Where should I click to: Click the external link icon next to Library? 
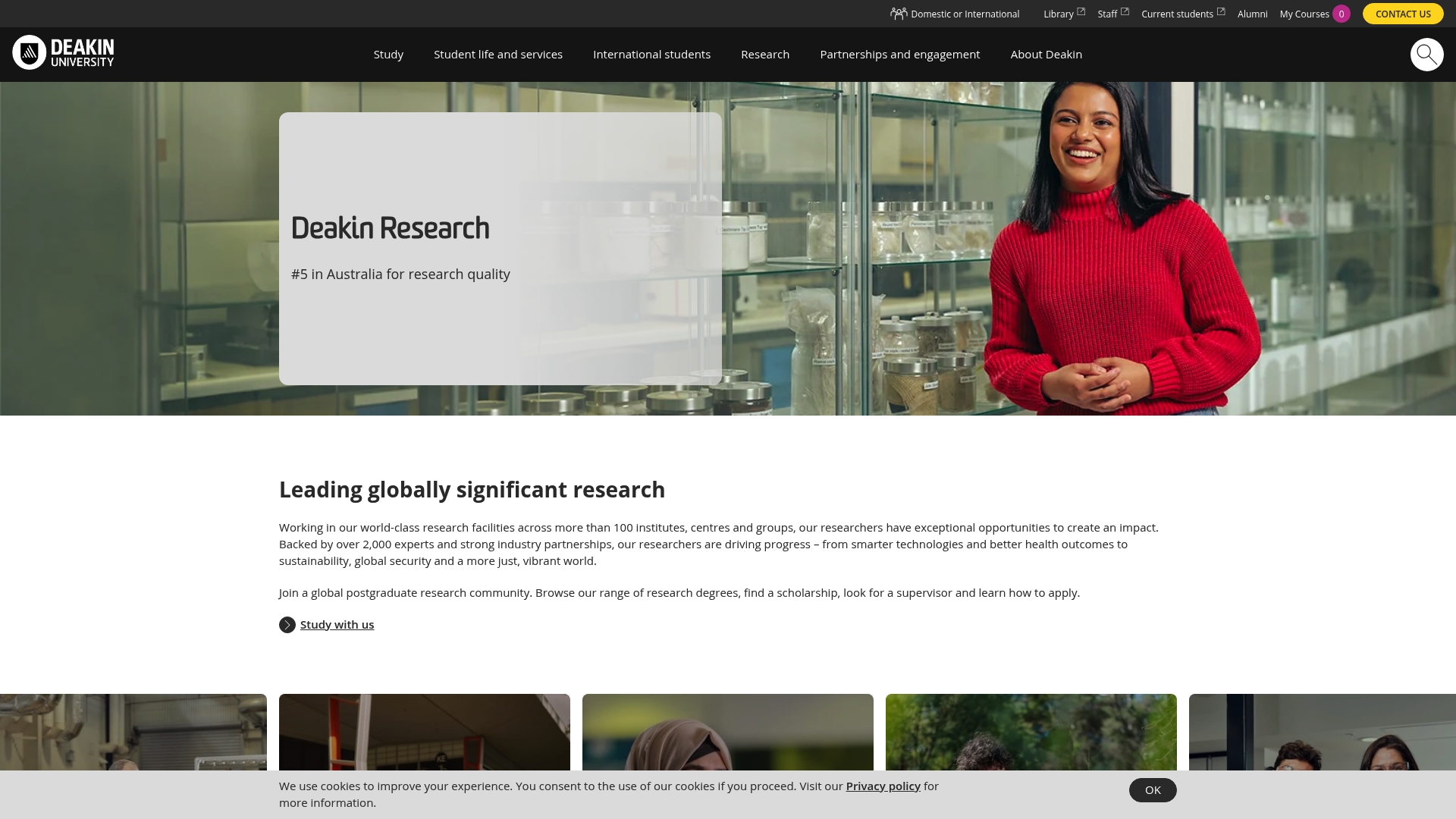click(1081, 11)
